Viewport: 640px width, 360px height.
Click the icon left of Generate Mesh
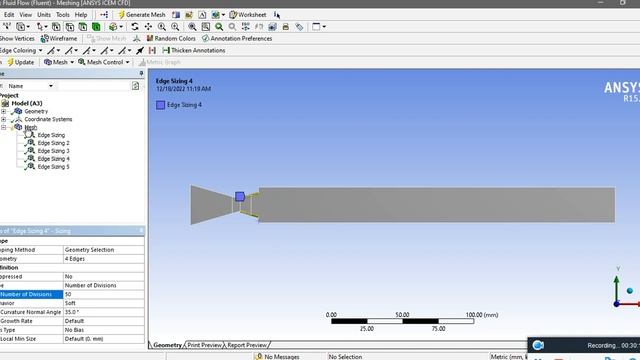[x=104, y=15]
